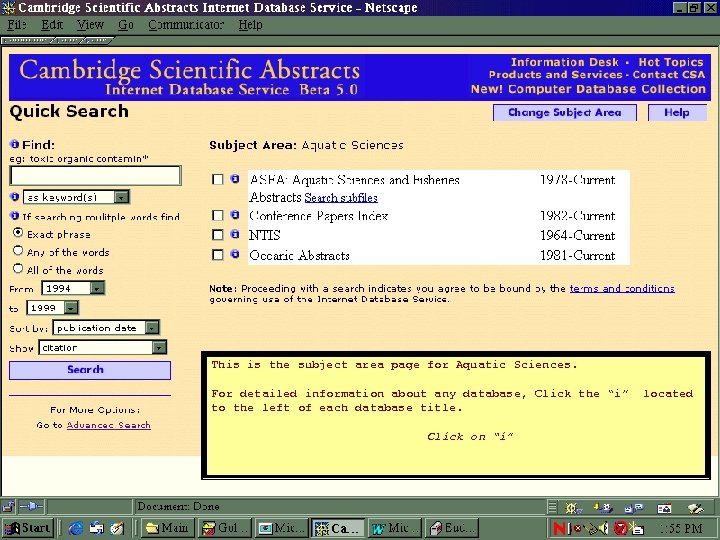Open the View menu
The height and width of the screenshot is (540, 720).
coord(90,24)
